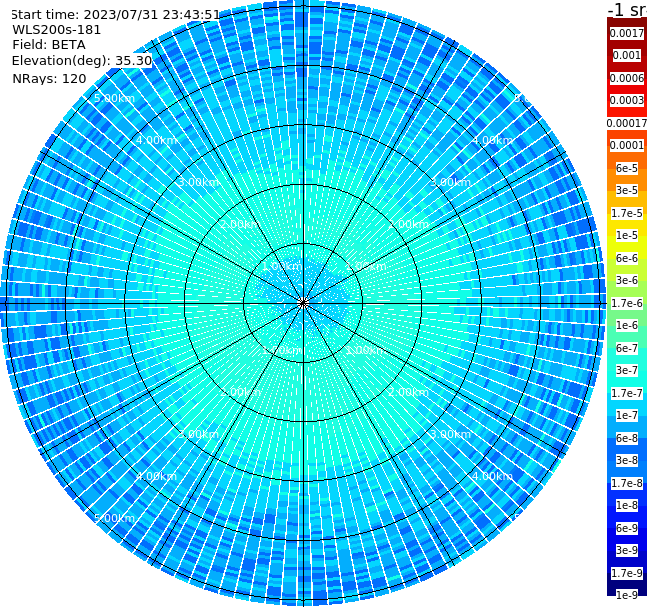Click the 3e-8 colorbar tick label
The height and width of the screenshot is (607, 647).
[x=627, y=460]
